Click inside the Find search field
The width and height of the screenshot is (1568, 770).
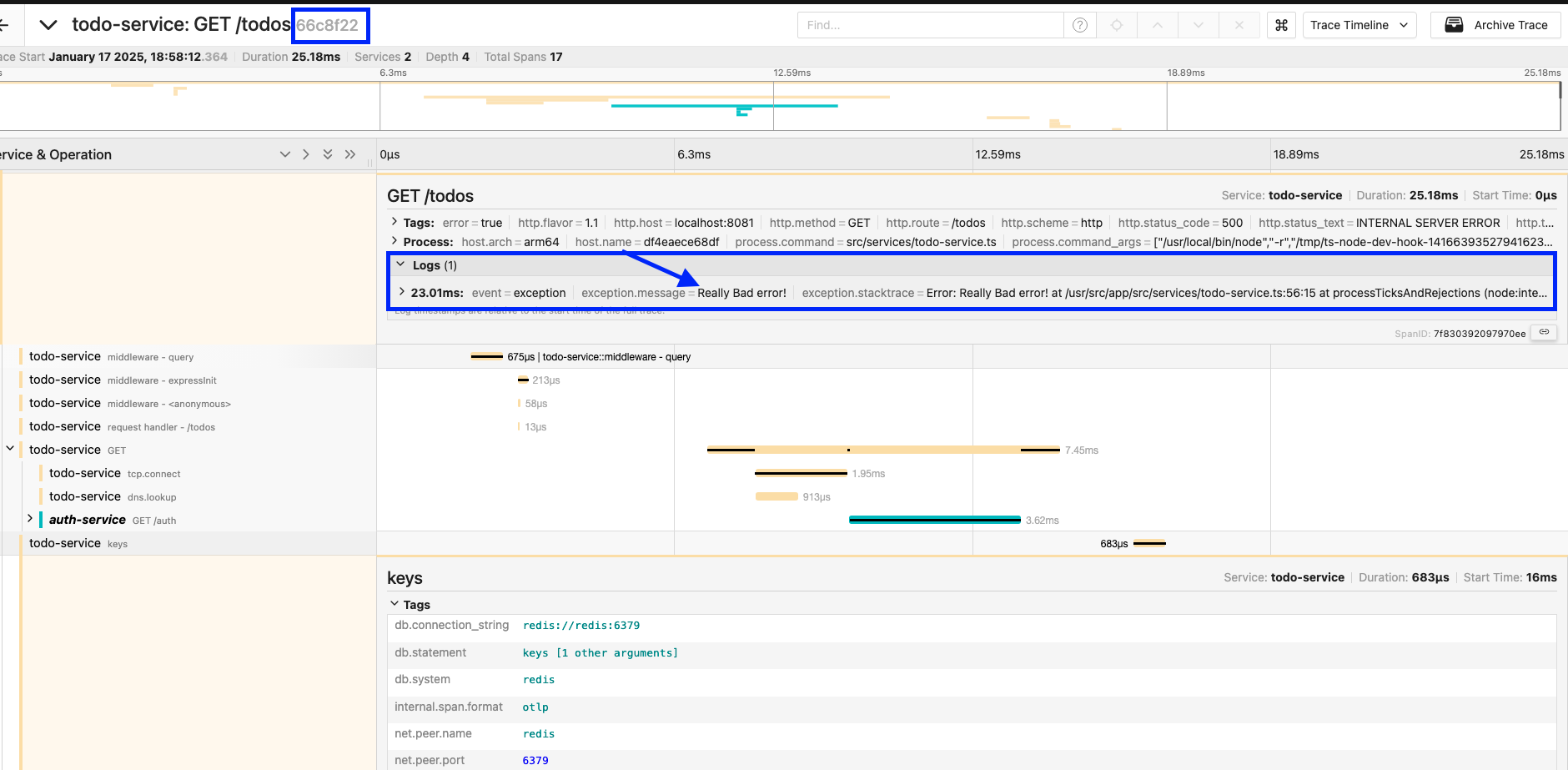(x=929, y=25)
